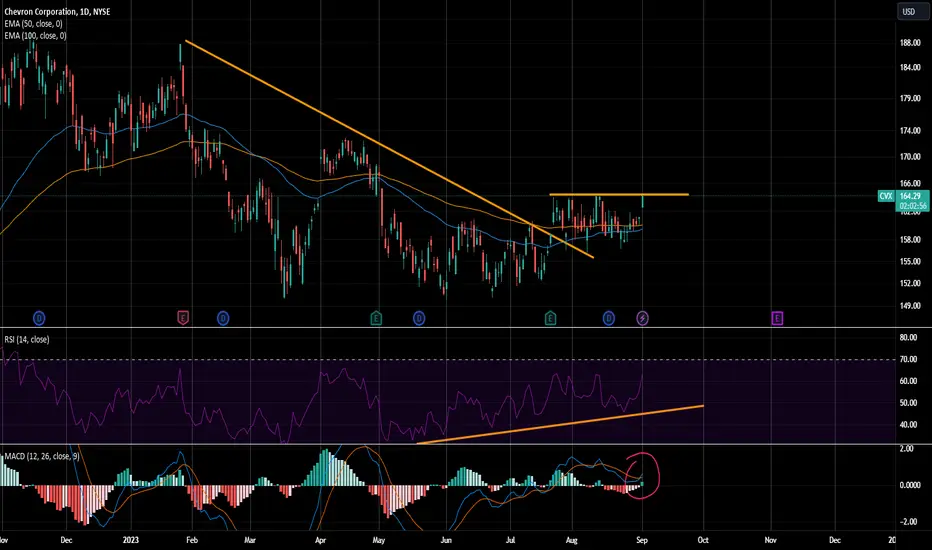The height and width of the screenshot is (550, 932).
Task: Open the green earnings marker in late July
Action: 550,318
